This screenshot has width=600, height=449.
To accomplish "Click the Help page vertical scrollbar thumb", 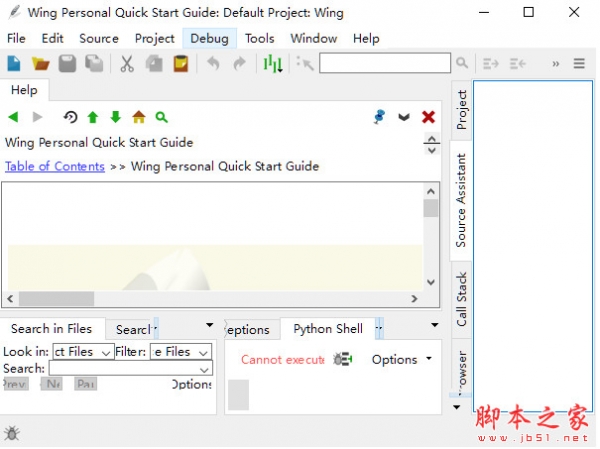I will (x=431, y=208).
